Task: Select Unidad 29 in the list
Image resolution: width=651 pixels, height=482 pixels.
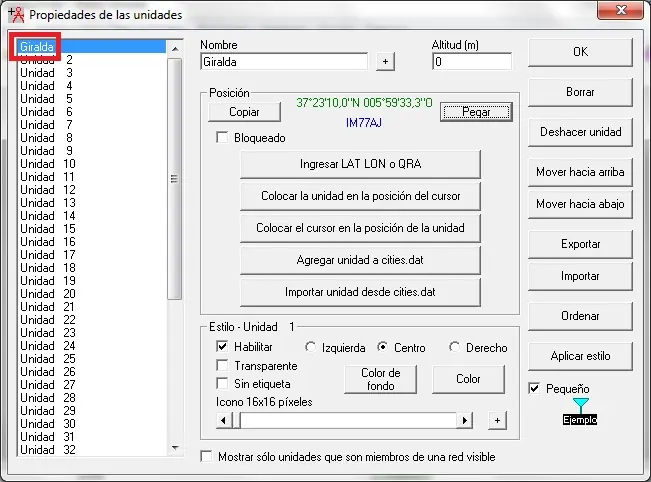Action: (91, 411)
